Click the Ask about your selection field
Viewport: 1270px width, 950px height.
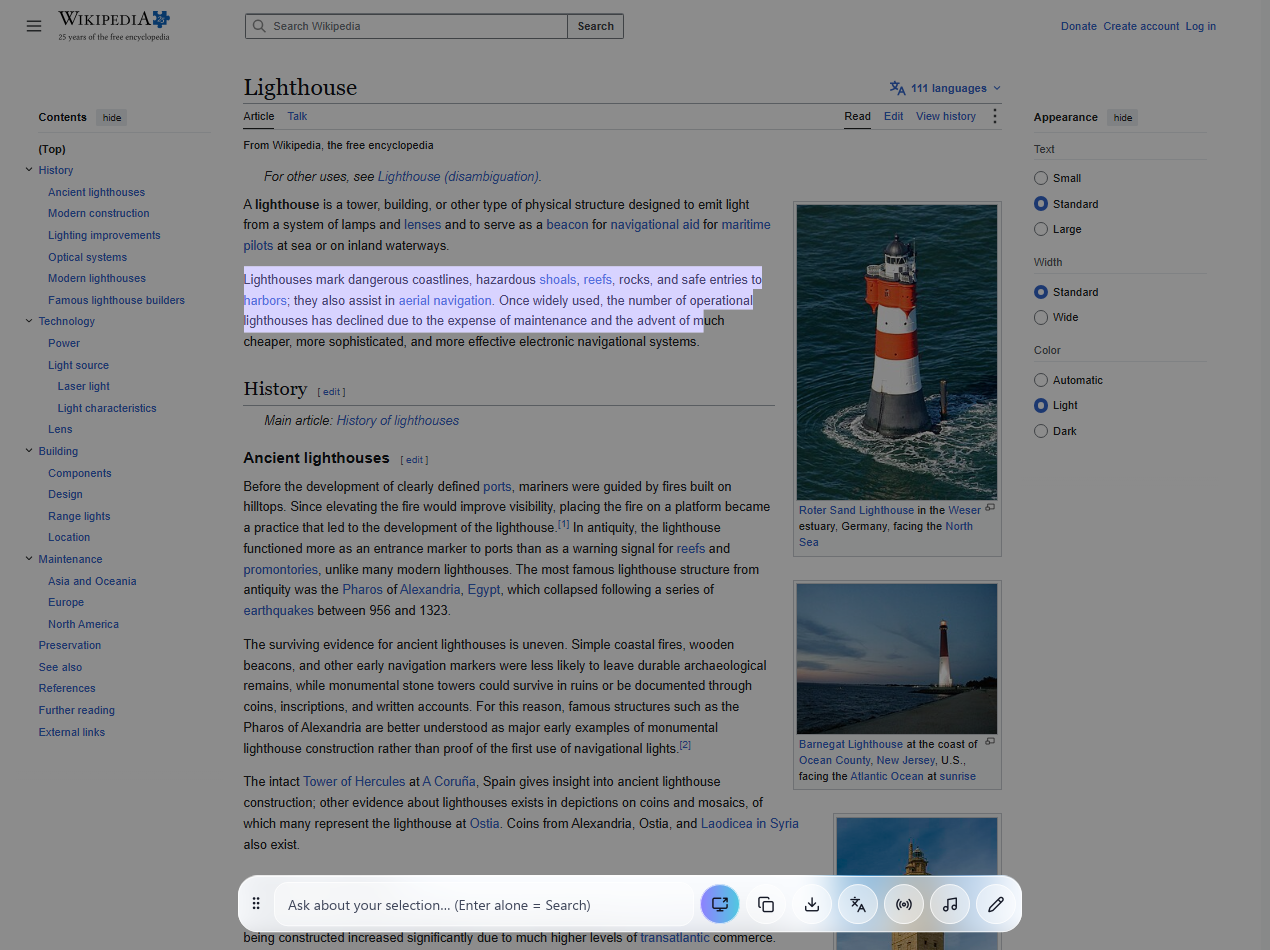point(485,905)
